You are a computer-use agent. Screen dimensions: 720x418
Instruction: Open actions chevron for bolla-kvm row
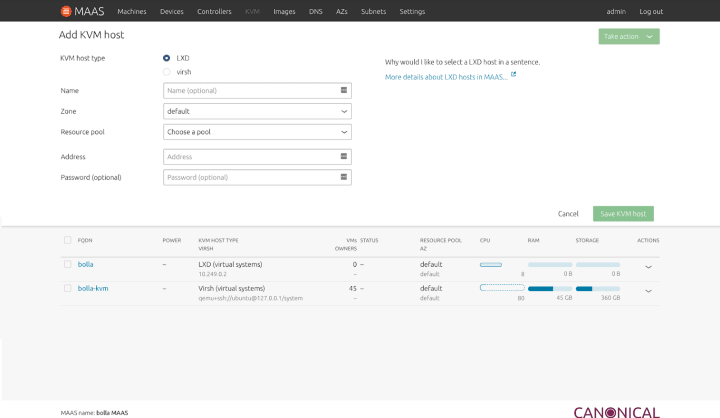[648, 291]
